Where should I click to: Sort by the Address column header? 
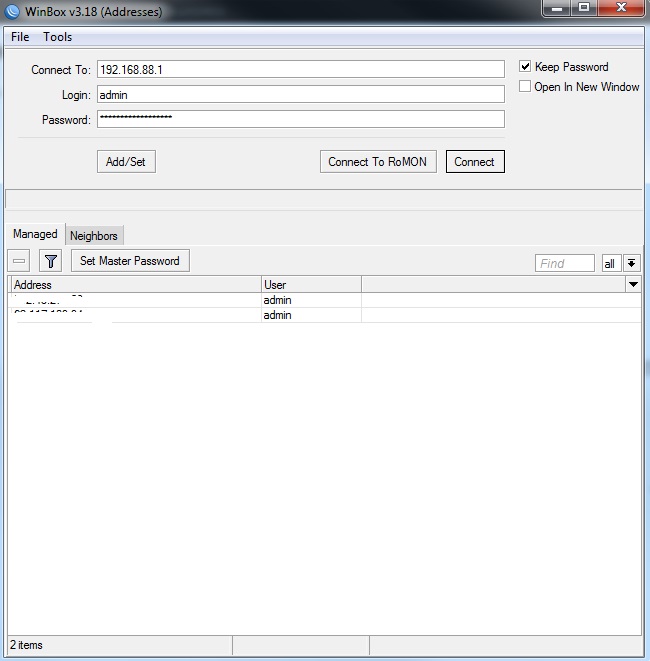click(136, 285)
